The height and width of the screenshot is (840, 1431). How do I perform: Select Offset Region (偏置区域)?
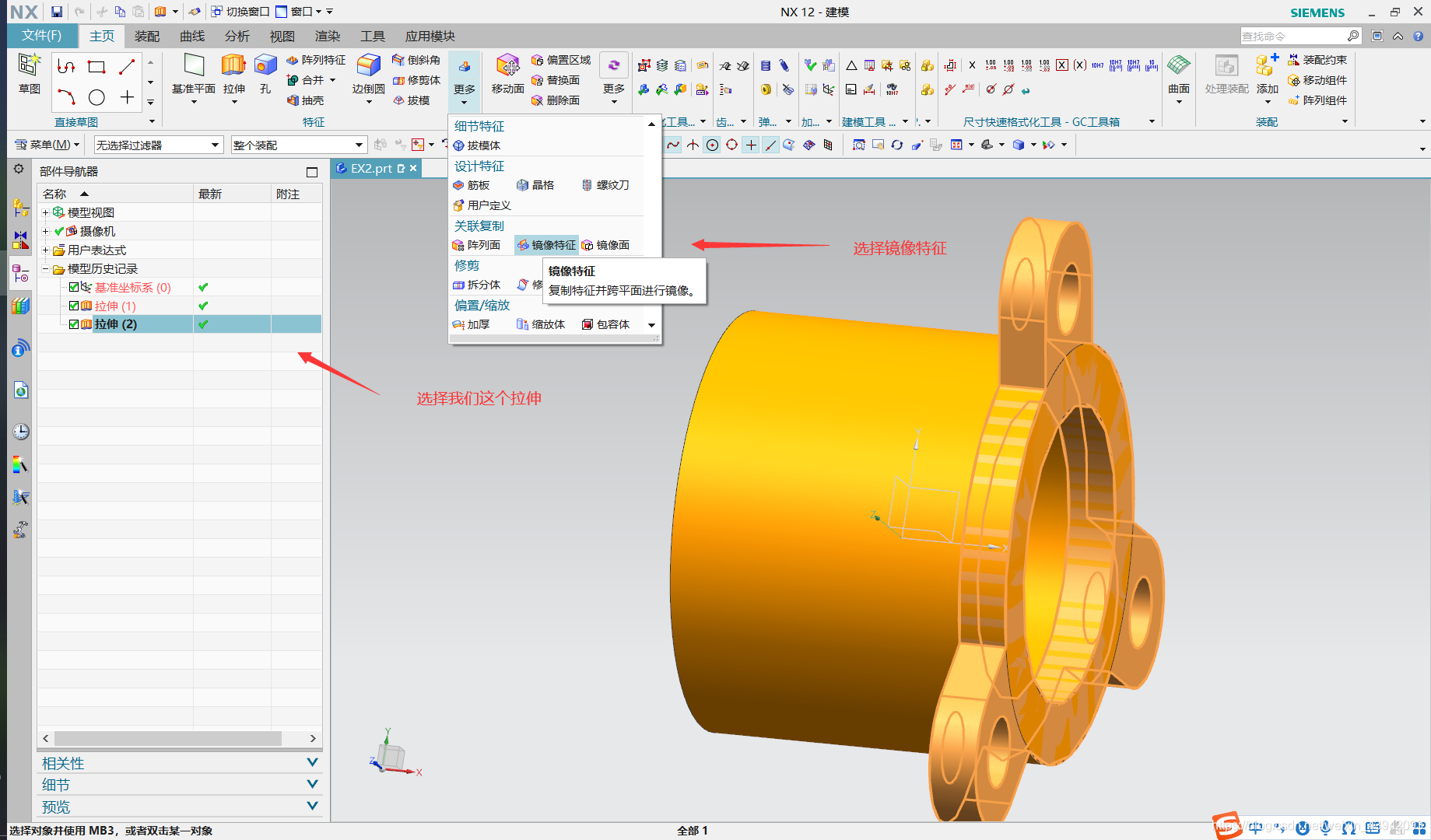(x=561, y=60)
